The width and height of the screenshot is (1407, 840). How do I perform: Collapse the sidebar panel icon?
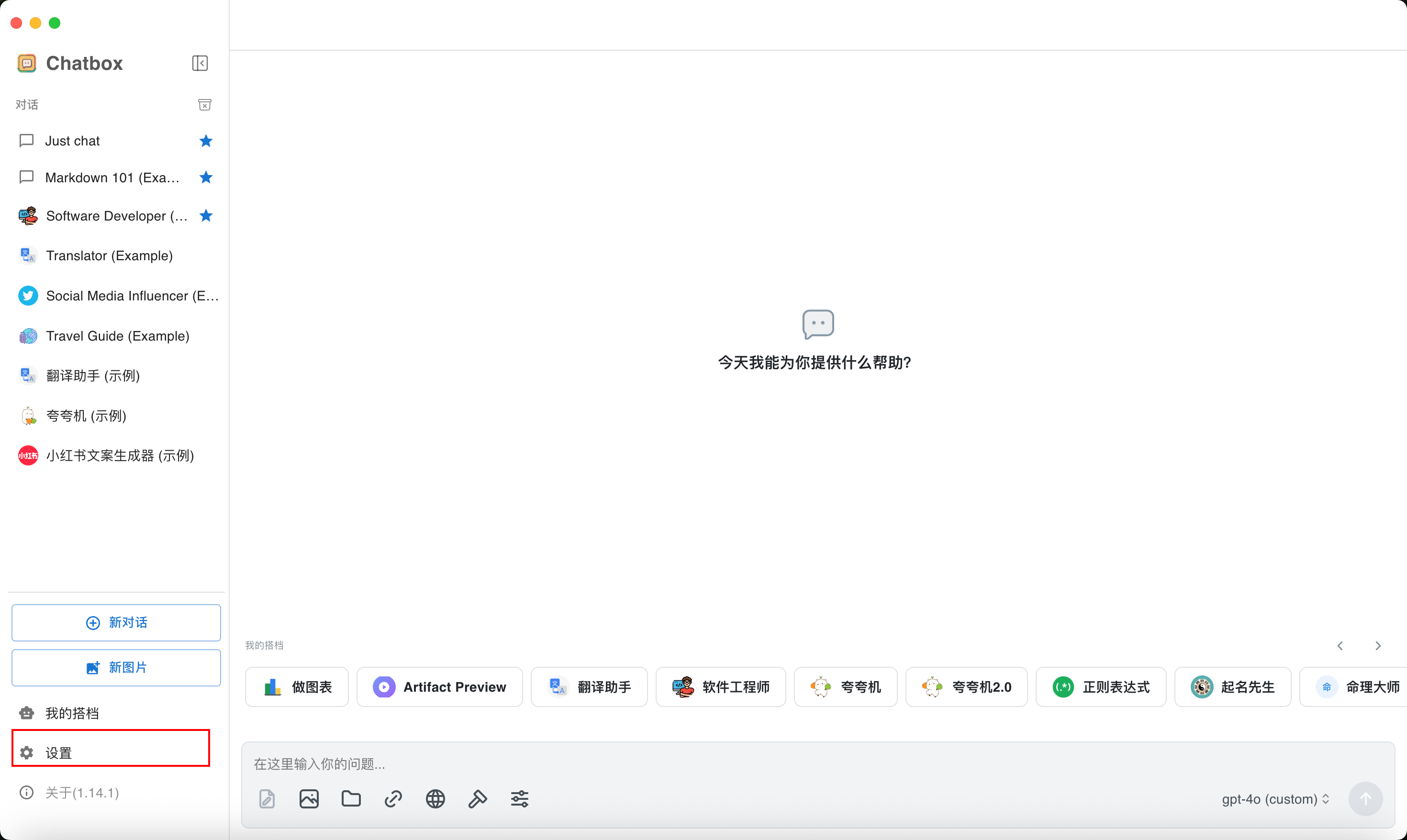click(x=200, y=63)
